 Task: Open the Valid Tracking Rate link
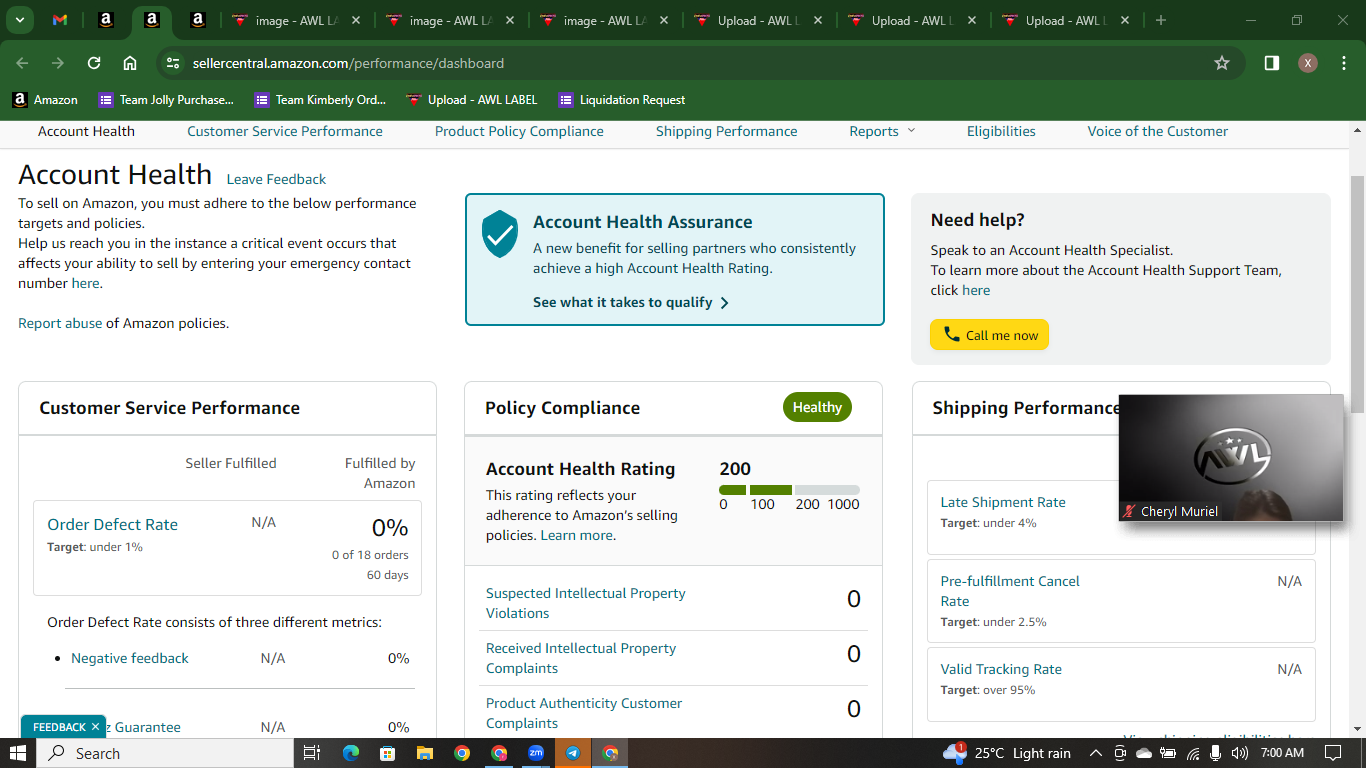coord(1001,669)
